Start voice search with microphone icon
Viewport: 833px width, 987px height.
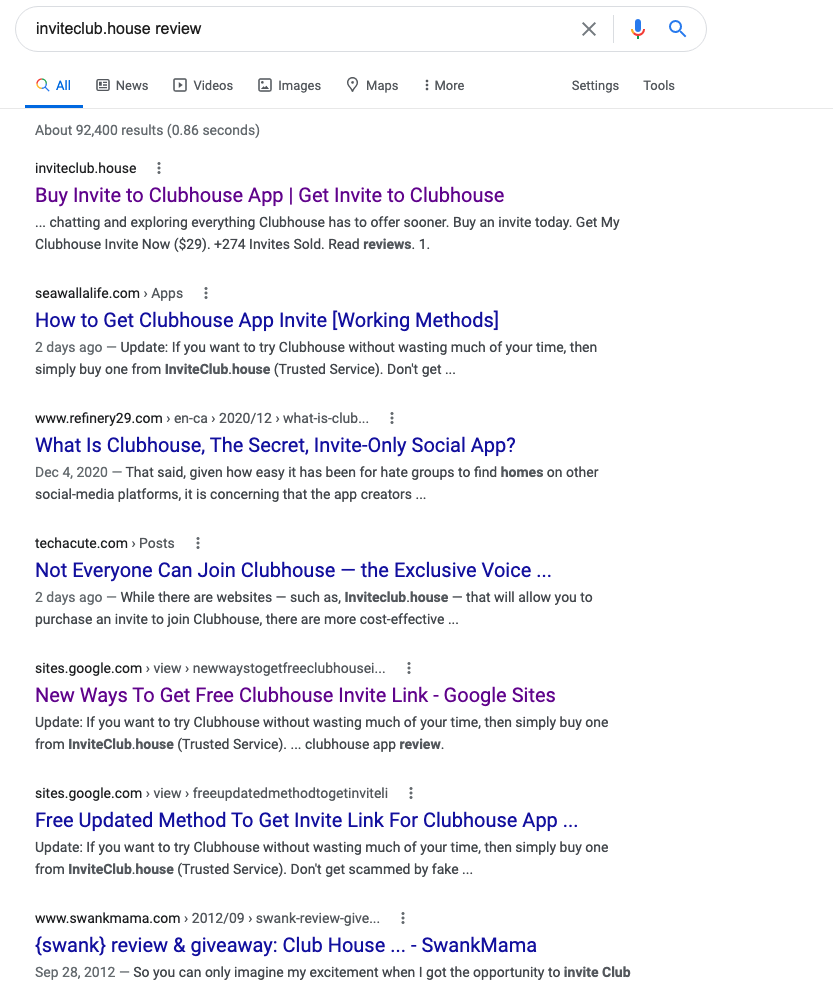pyautogui.click(x=638, y=29)
